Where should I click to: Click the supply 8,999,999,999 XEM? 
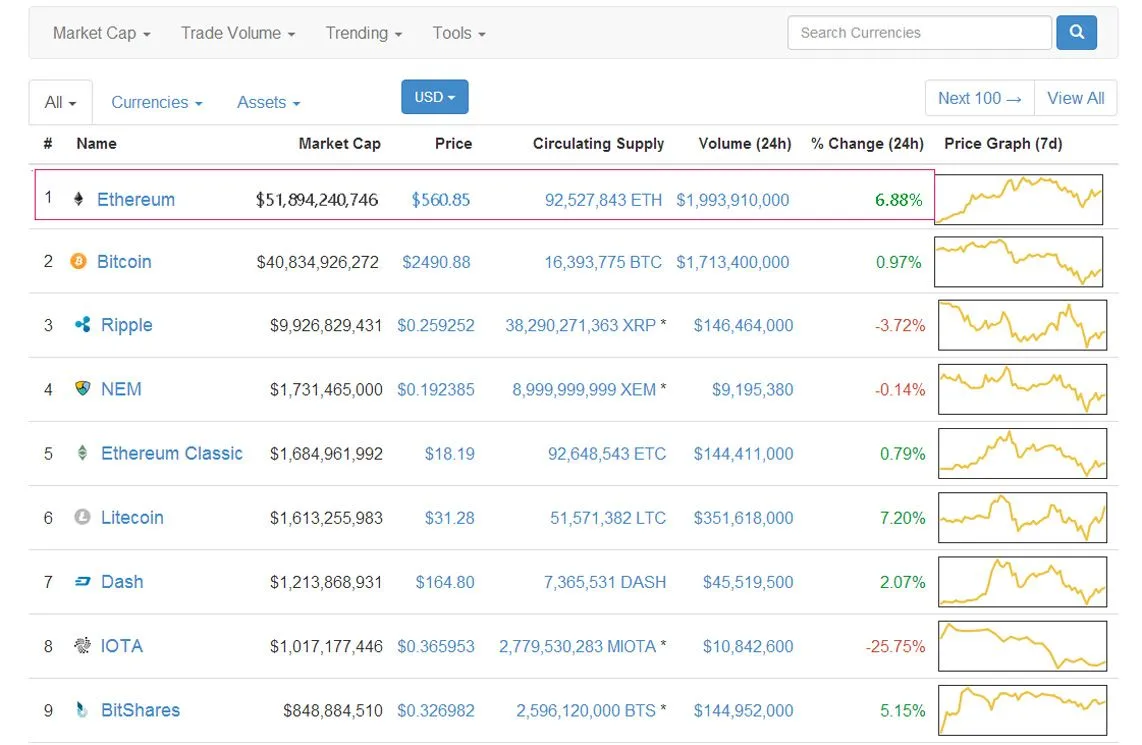pos(584,390)
